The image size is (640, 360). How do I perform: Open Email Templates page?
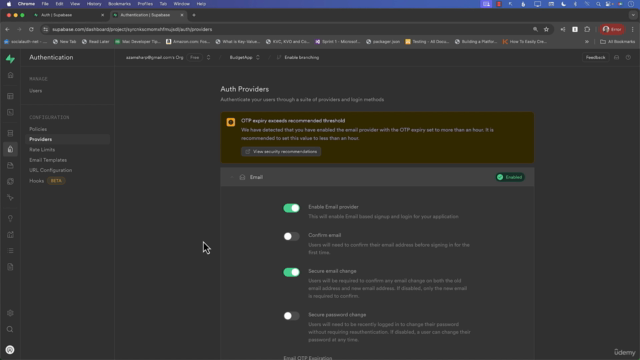(48, 160)
